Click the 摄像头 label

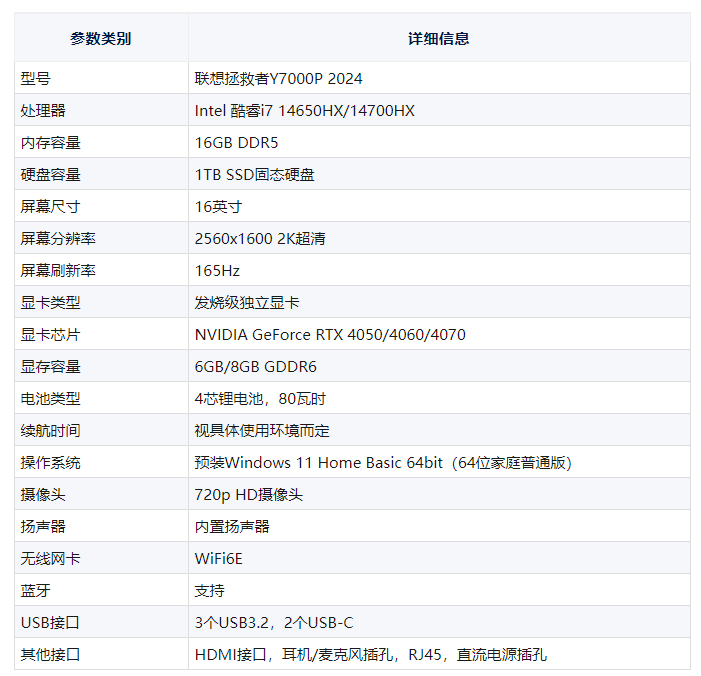43,494
